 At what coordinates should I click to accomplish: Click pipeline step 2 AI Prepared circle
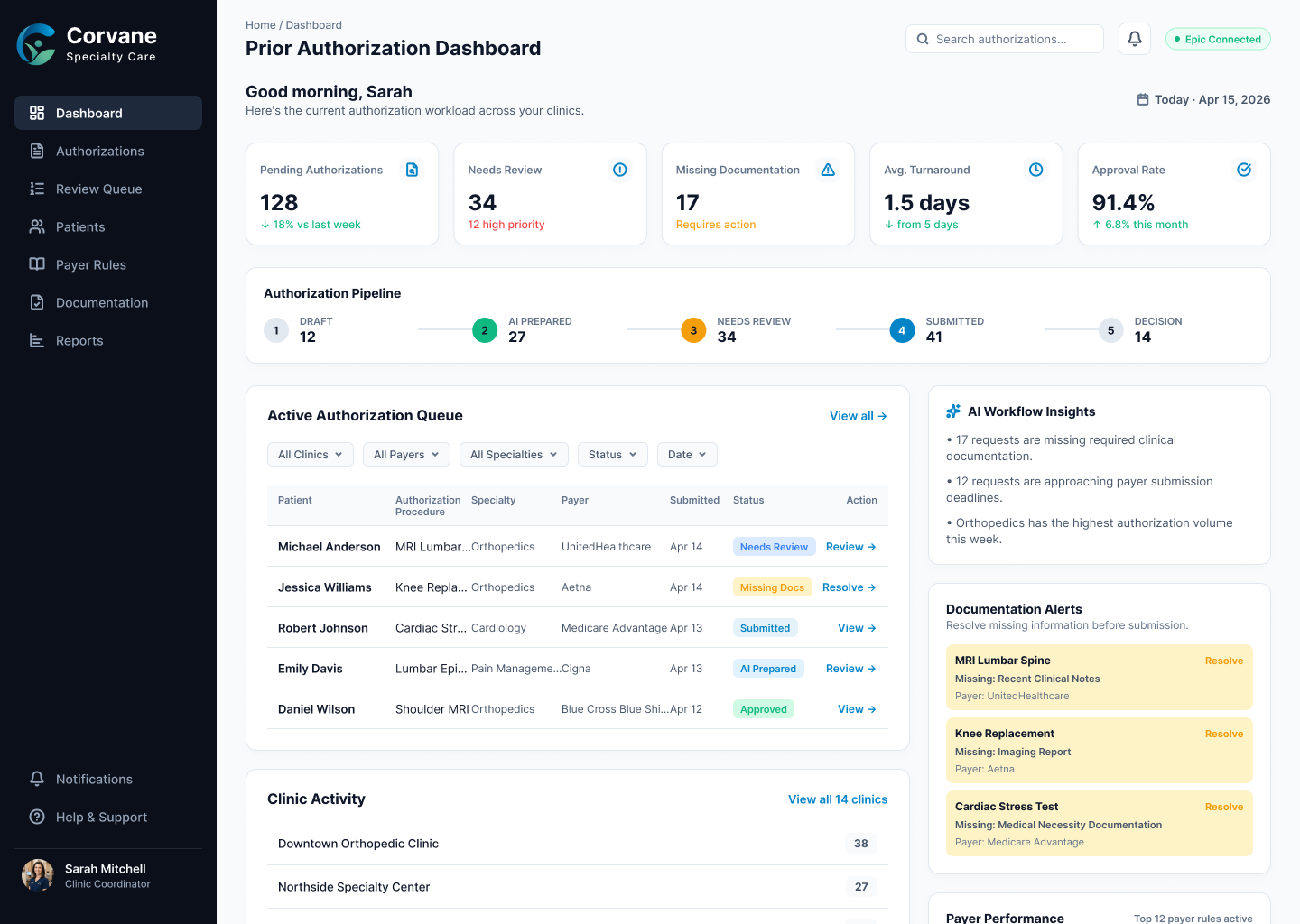click(x=485, y=330)
